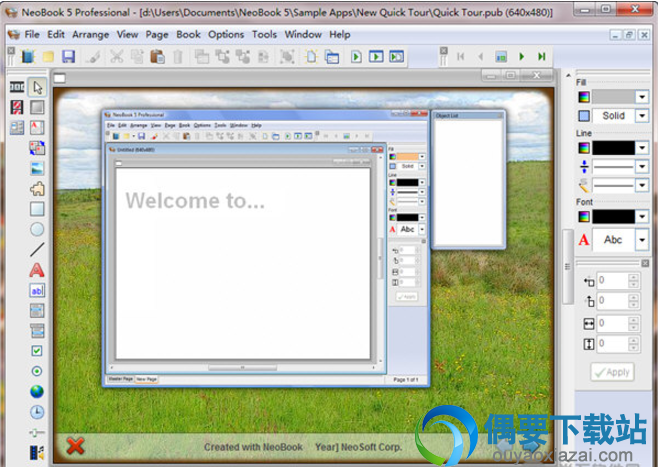This screenshot has width=658, height=467.
Task: Open the Tools menu
Action: (x=264, y=34)
